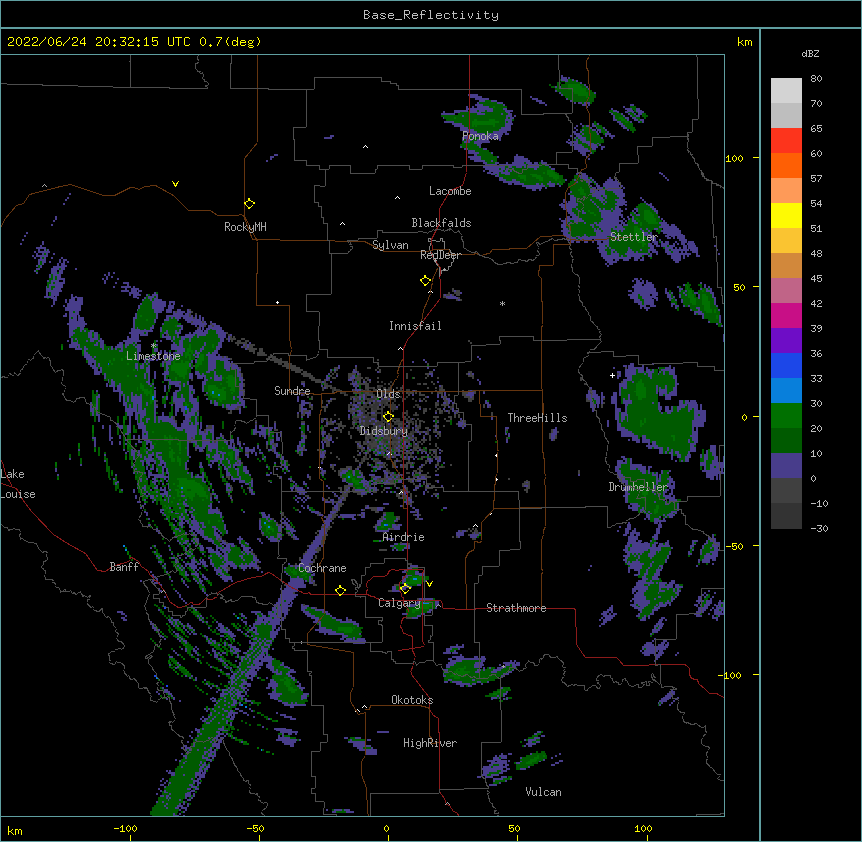
Task: Click the Limestone label
Action: (153, 356)
